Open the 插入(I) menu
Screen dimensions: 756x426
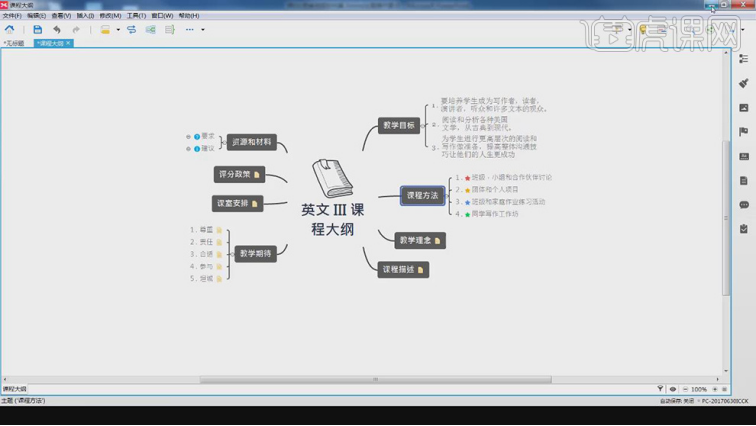pyautogui.click(x=85, y=16)
